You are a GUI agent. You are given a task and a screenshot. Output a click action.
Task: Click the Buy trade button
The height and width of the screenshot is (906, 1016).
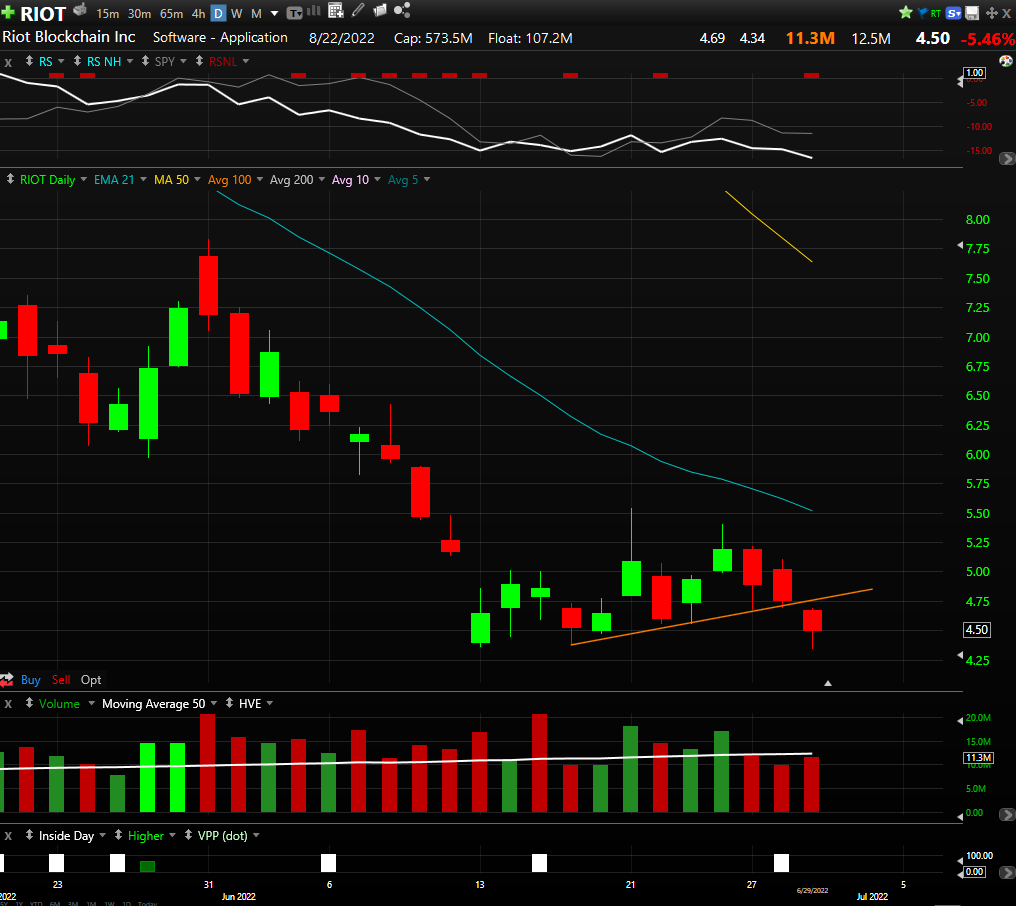[x=30, y=680]
